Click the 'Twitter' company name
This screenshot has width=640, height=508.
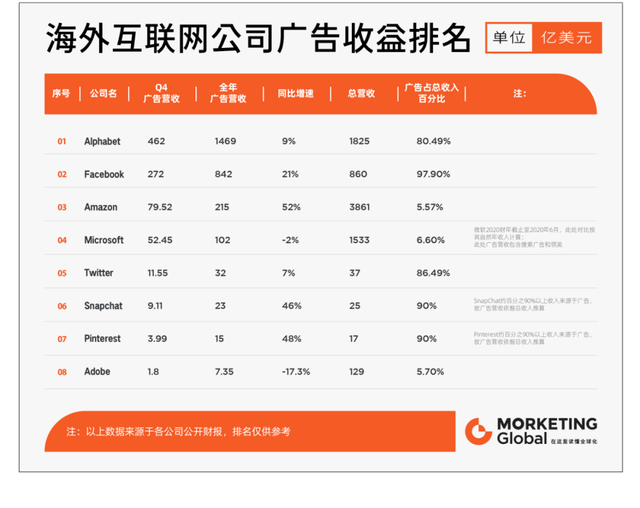pos(98,273)
